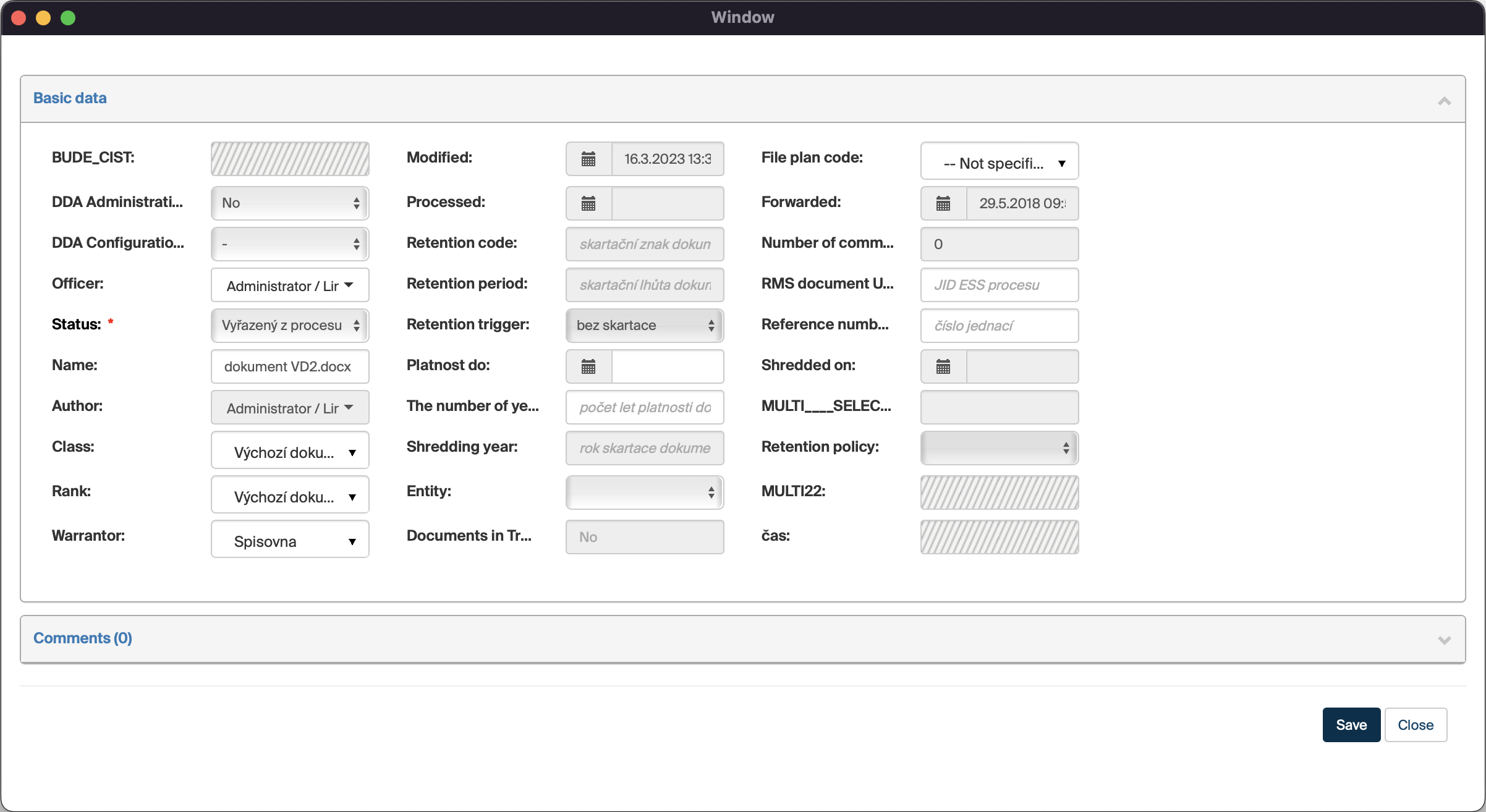Screen dimensions: 1486x812
Task: Click calendar icon next to Platnost do
Action: tap(588, 366)
